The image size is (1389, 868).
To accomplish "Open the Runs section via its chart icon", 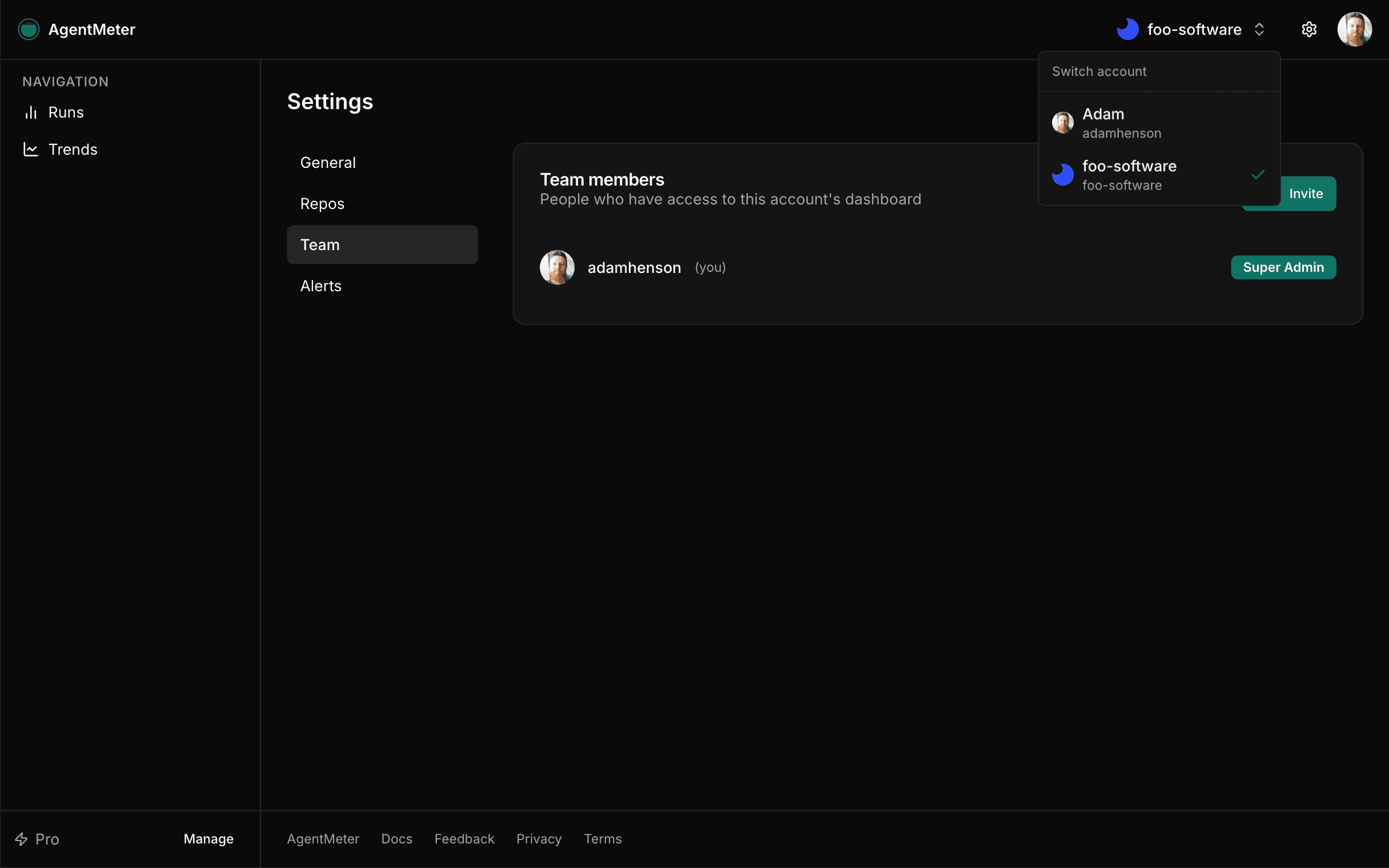I will [30, 112].
